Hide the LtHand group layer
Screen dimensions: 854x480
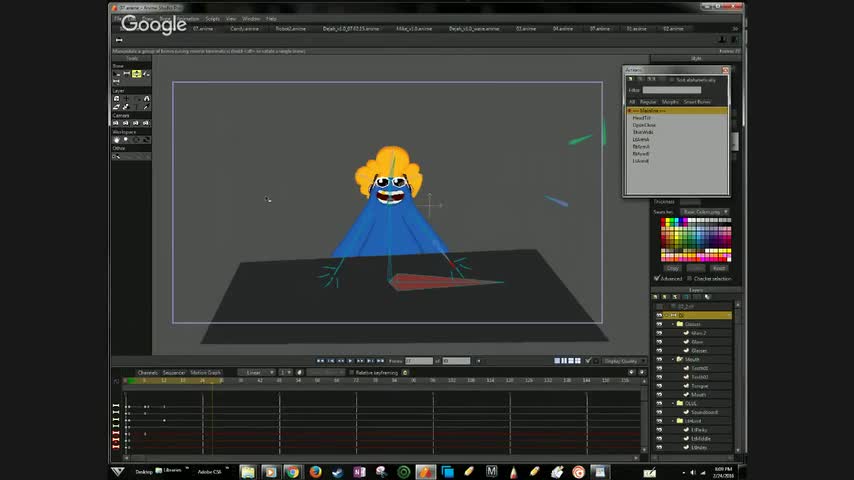(x=659, y=421)
